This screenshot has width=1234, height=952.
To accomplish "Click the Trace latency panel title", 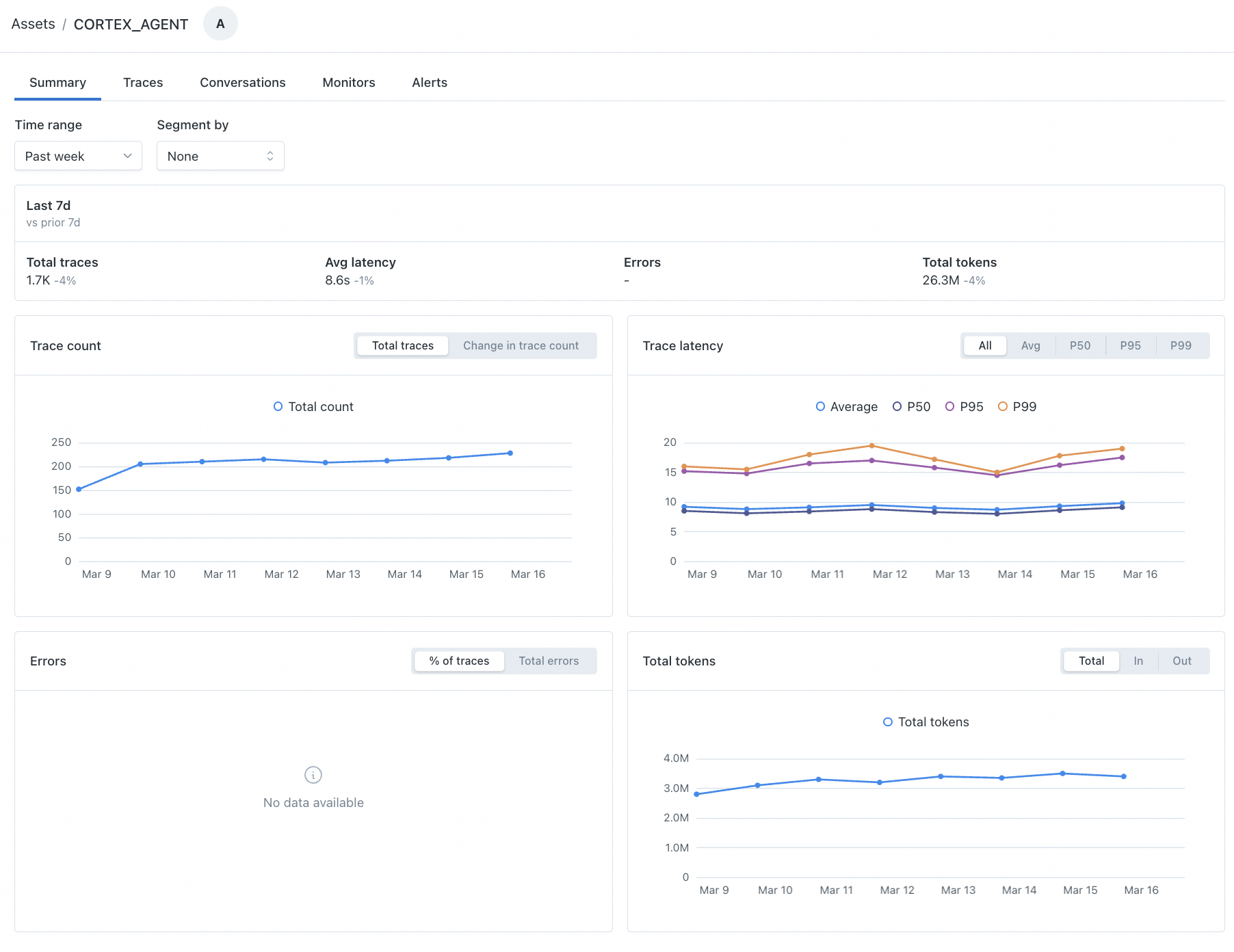I will click(683, 346).
